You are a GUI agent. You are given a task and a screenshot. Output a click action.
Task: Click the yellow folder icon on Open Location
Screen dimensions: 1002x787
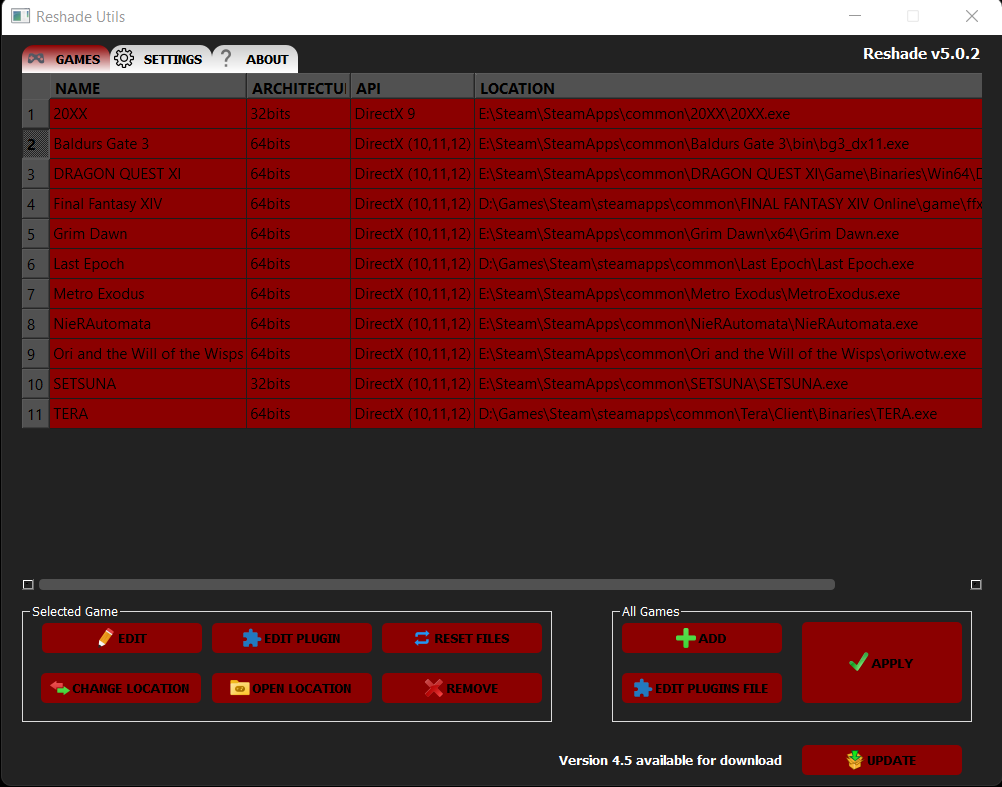coord(240,688)
